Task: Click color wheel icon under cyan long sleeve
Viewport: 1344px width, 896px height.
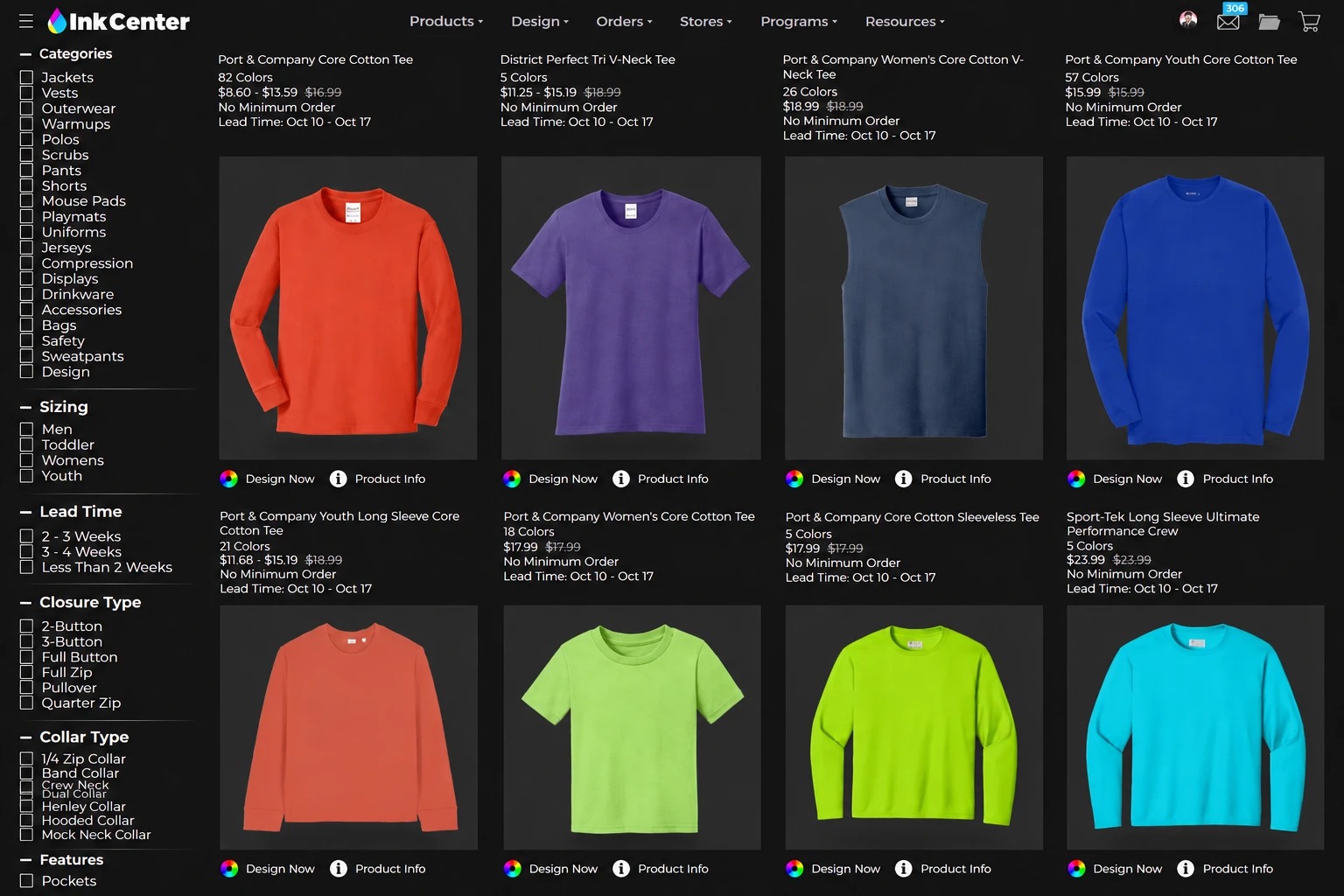Action: [x=1076, y=868]
